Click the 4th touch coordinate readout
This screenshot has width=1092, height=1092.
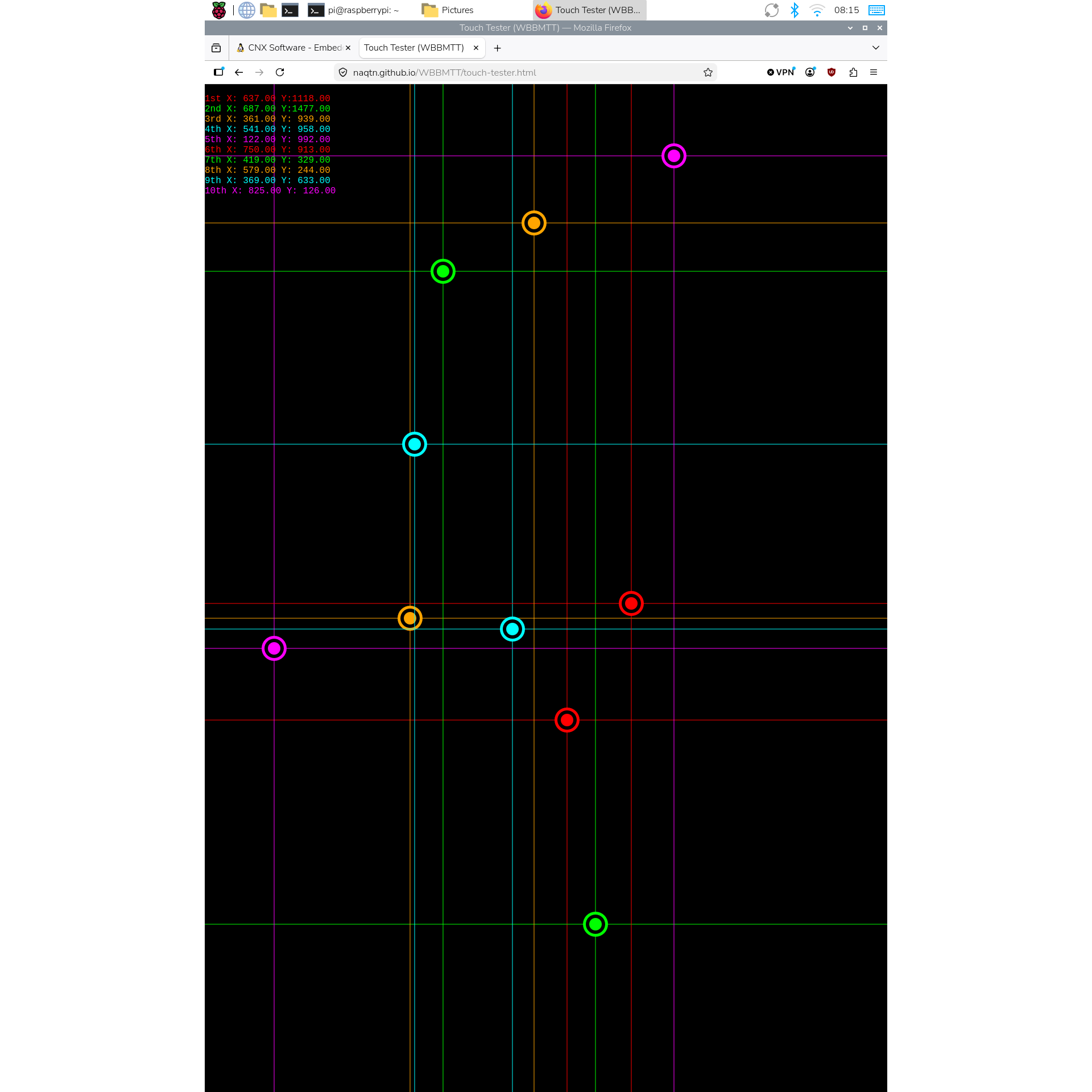tap(267, 129)
